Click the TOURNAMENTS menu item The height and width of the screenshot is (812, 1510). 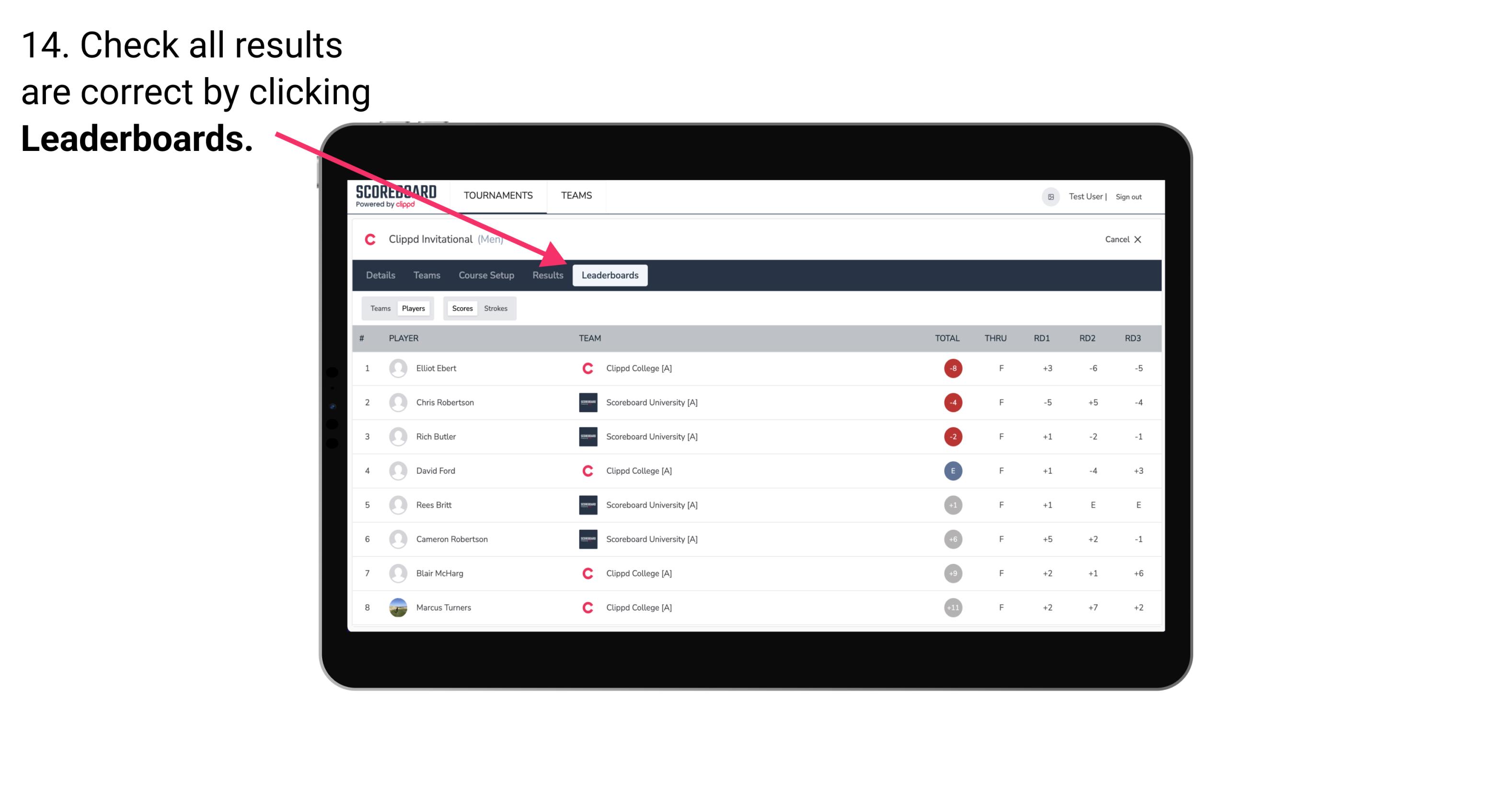click(x=498, y=195)
